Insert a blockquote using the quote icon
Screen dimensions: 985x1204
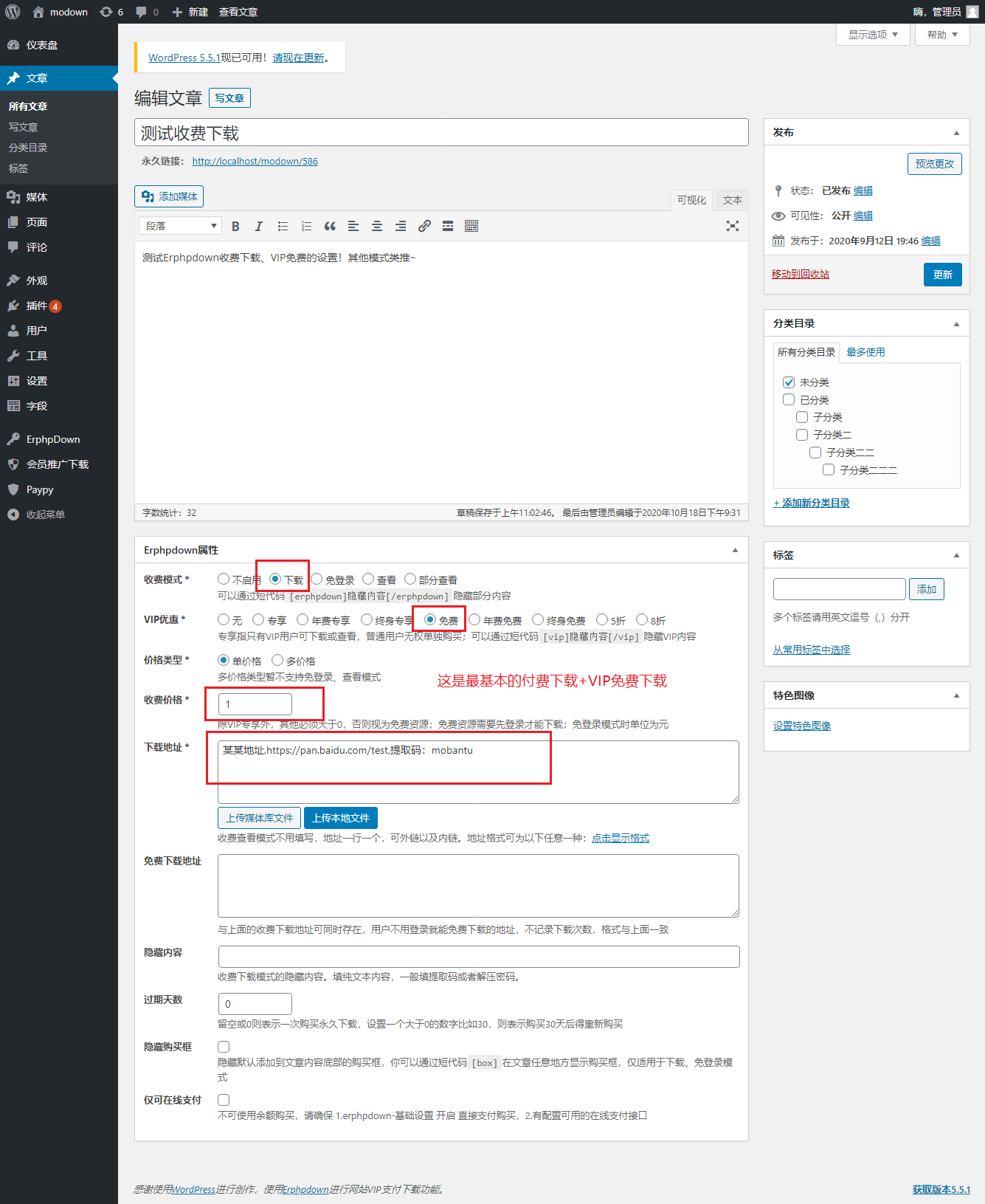[330, 227]
